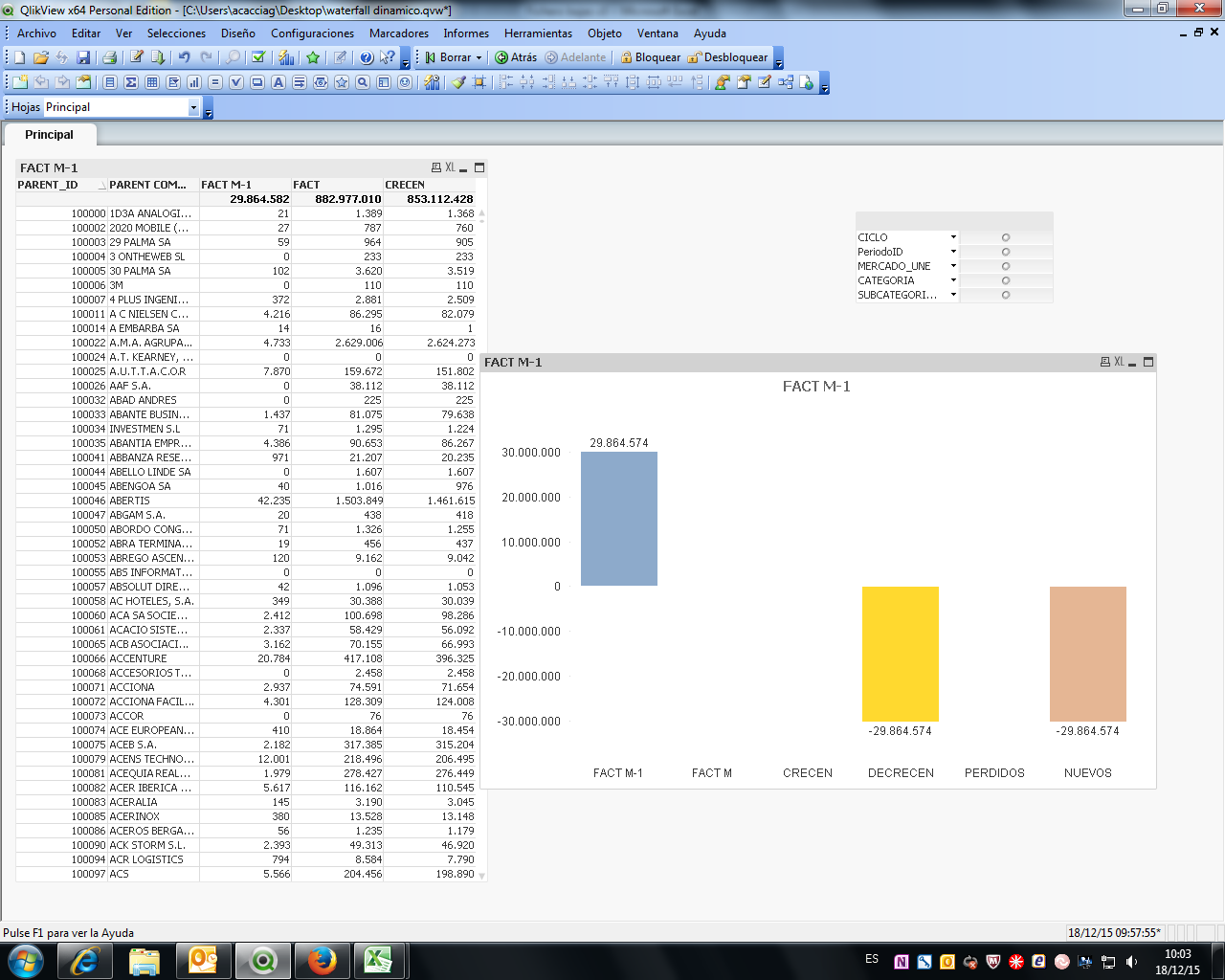This screenshot has height=980, width=1225.
Task: Open the Hojas sheet selector dropdown
Action: 193,107
